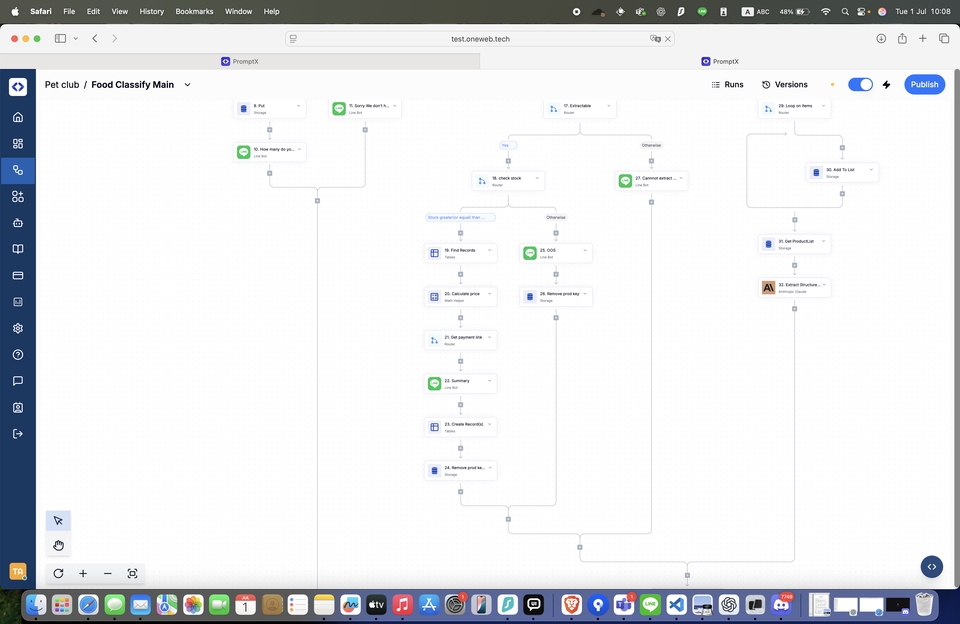Select the pointer cursor tool
Image resolution: width=960 pixels, height=624 pixels.
58,521
